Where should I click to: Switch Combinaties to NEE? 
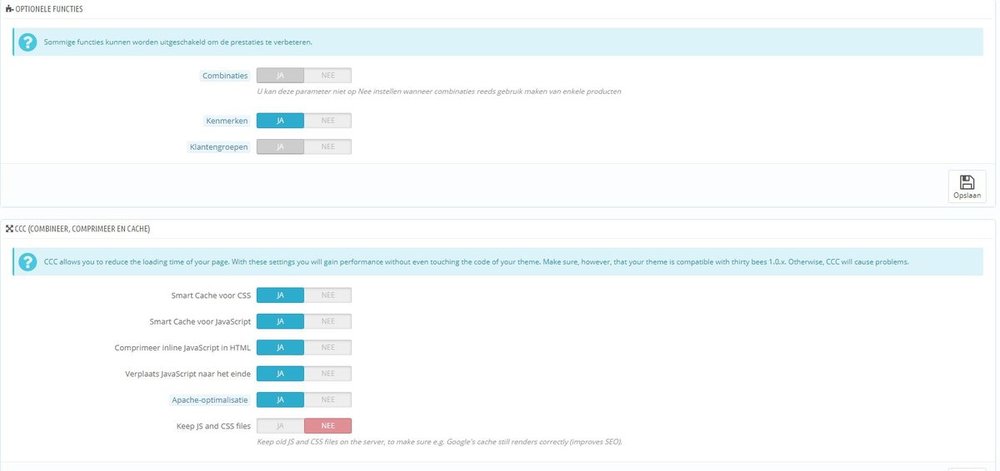328,75
